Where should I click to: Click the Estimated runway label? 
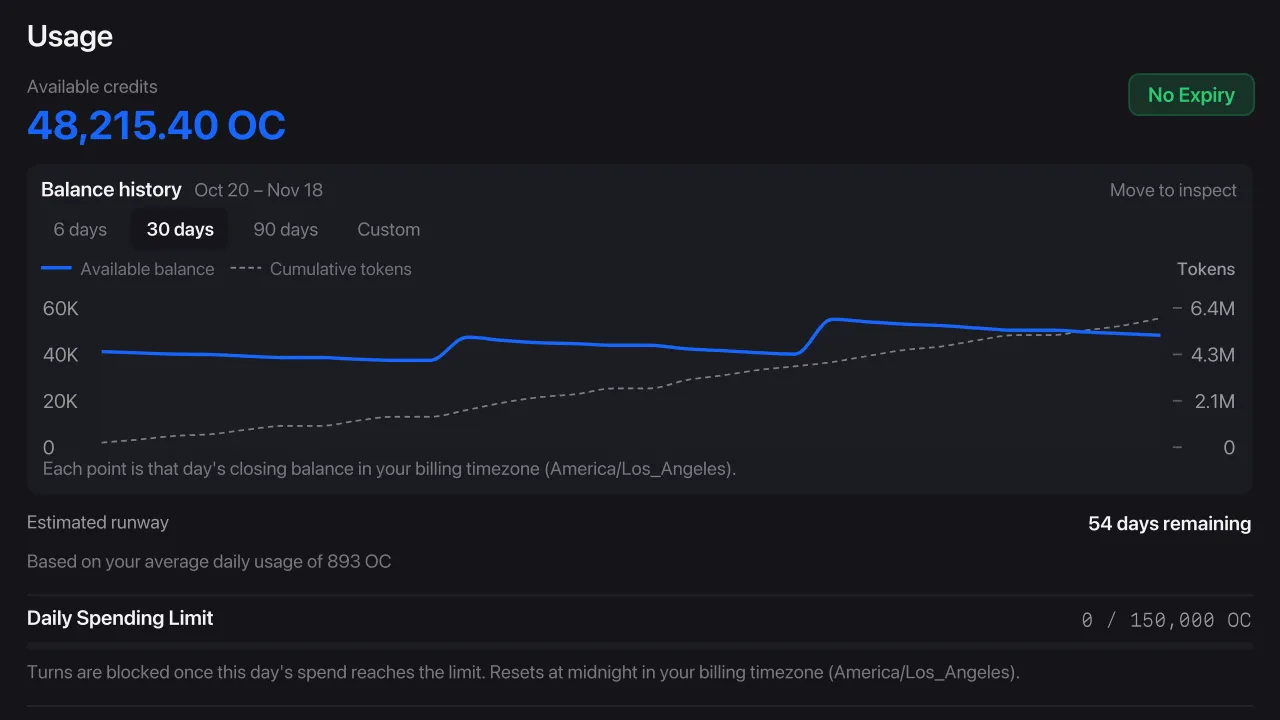coord(98,523)
